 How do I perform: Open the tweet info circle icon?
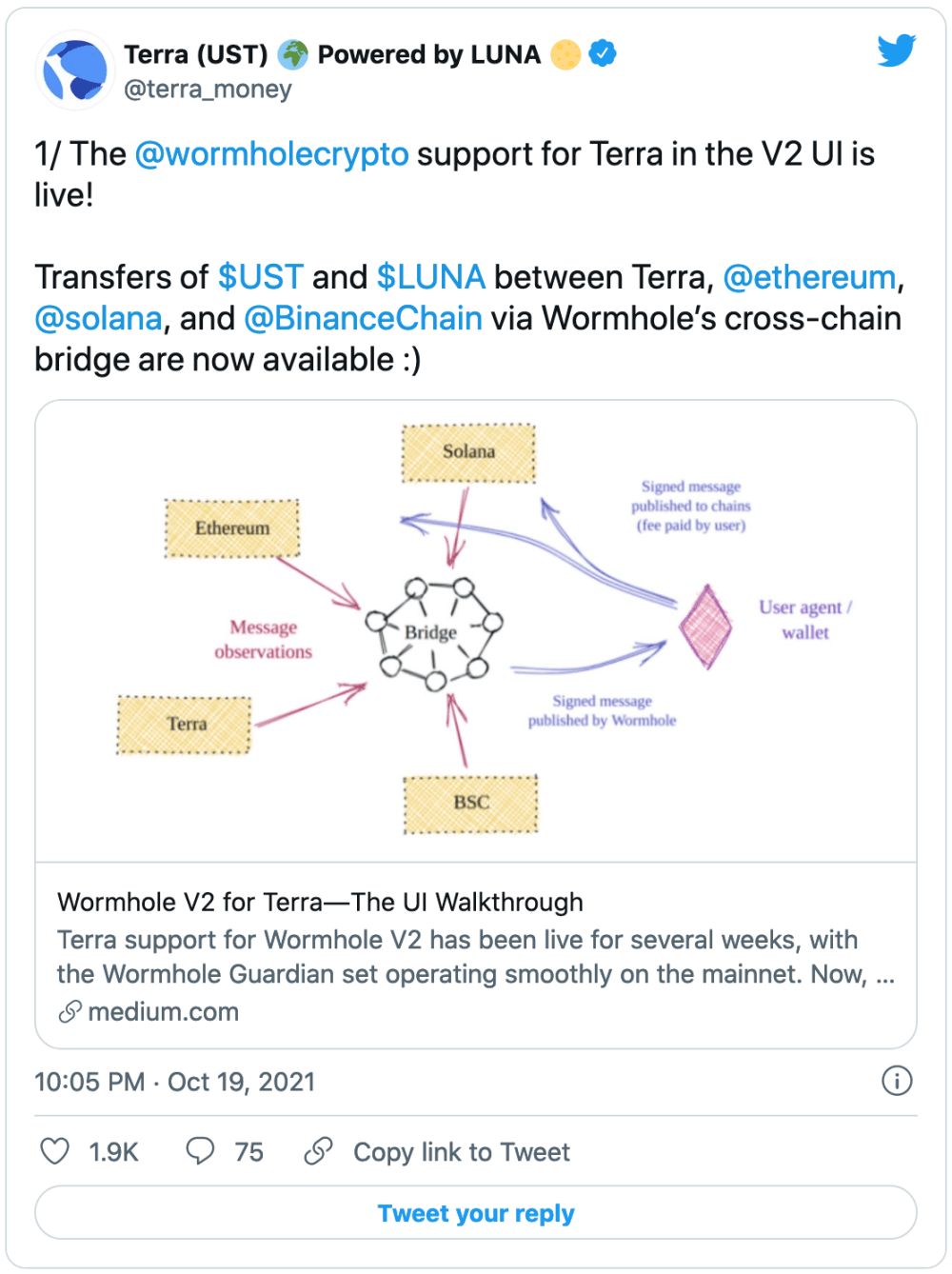click(x=897, y=1081)
